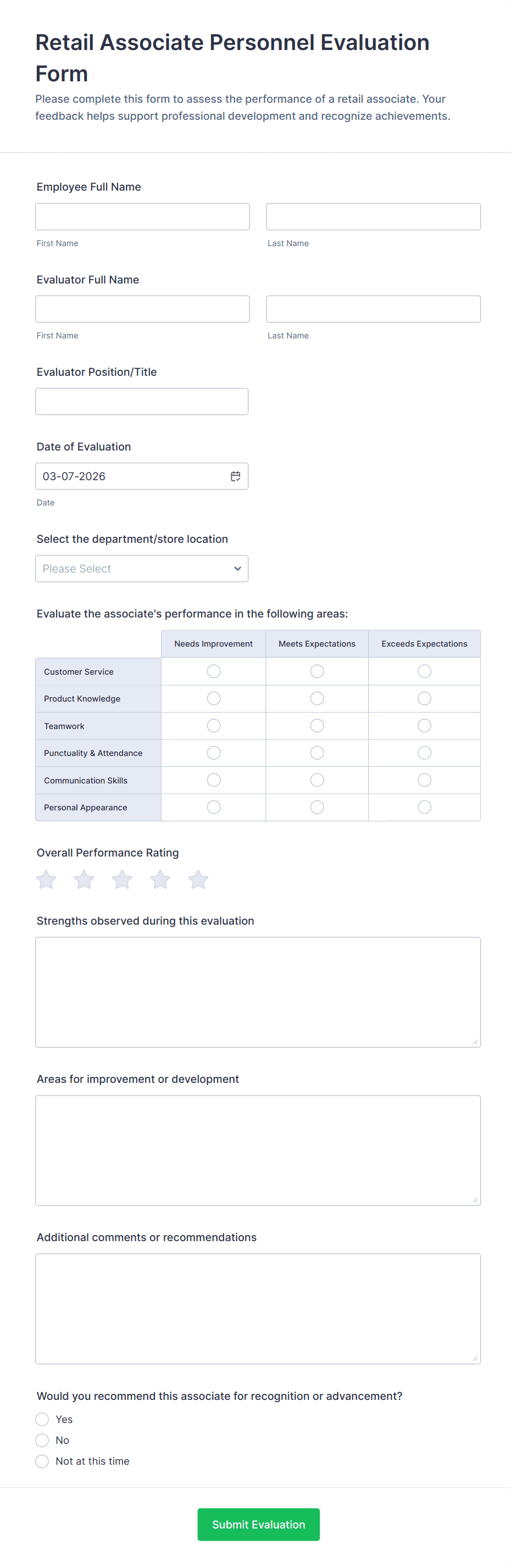Click the Strengths observed text area
The width and height of the screenshot is (511, 1568).
[x=258, y=992]
